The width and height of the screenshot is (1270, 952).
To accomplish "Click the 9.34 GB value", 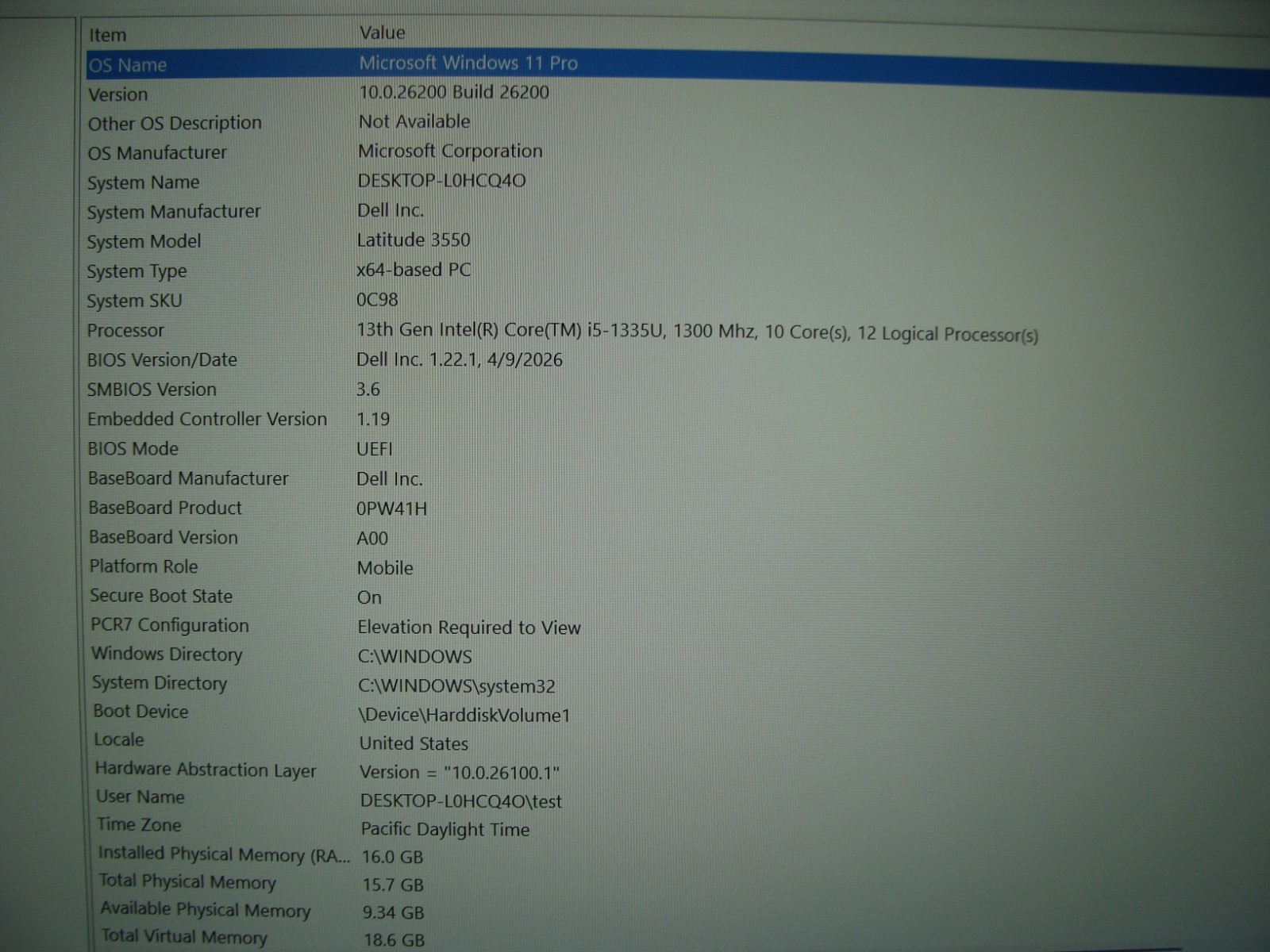I will coord(394,913).
